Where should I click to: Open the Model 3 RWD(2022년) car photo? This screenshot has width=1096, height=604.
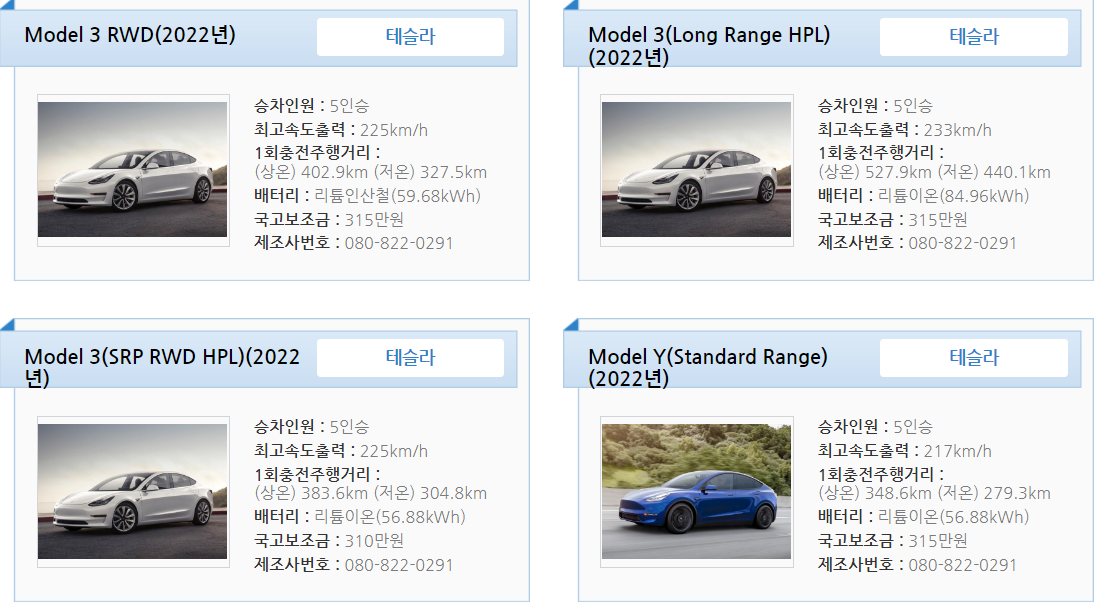tap(133, 170)
